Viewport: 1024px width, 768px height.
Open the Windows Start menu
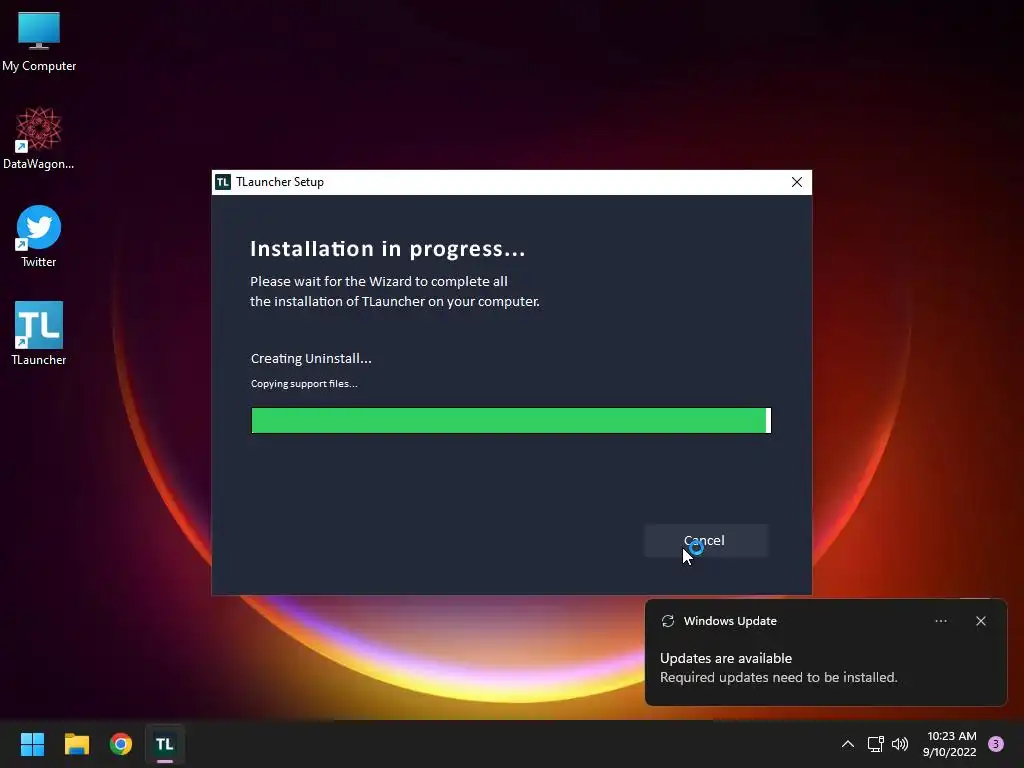[x=32, y=744]
